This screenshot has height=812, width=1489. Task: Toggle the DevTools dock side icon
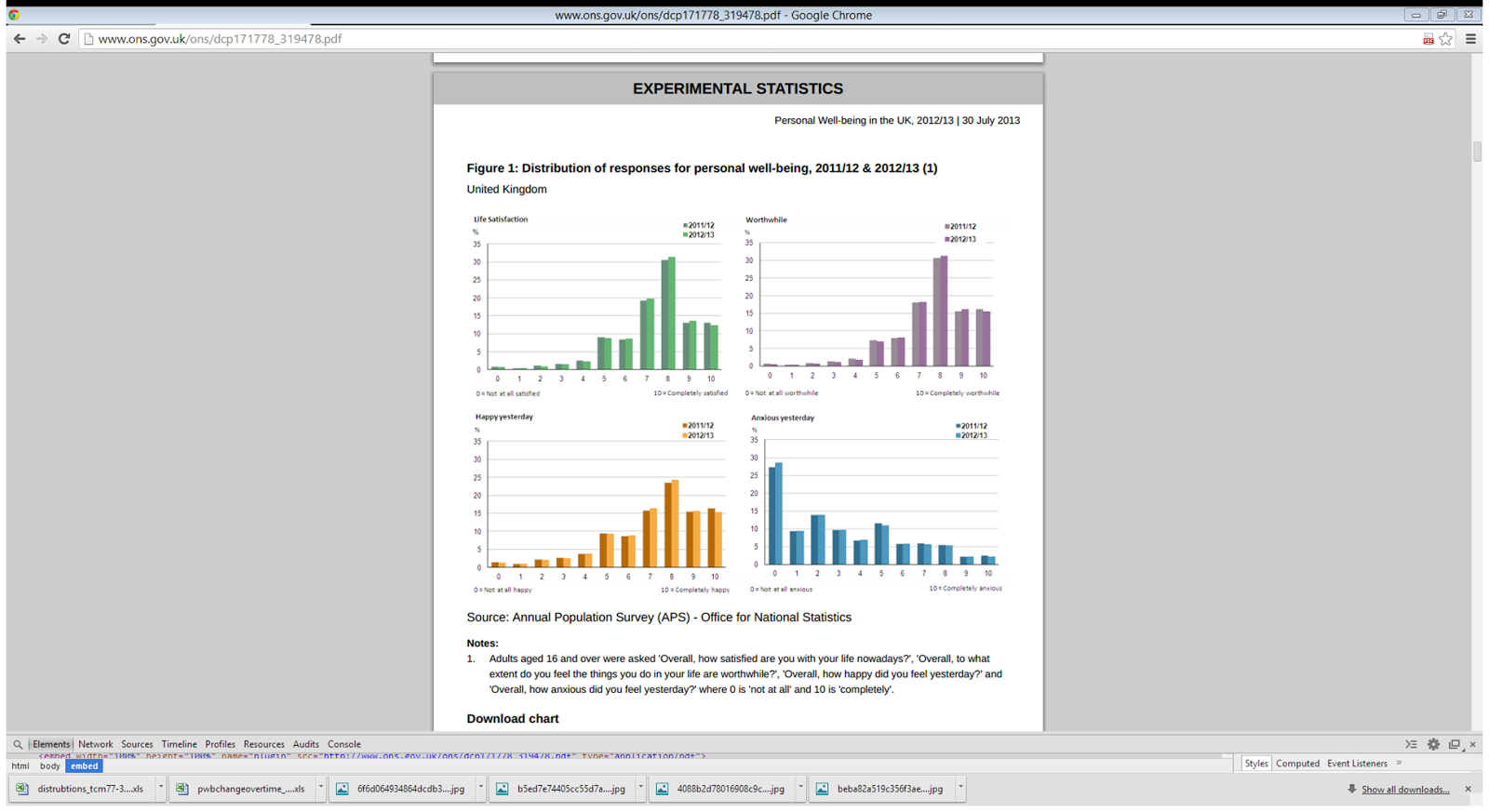point(1455,744)
